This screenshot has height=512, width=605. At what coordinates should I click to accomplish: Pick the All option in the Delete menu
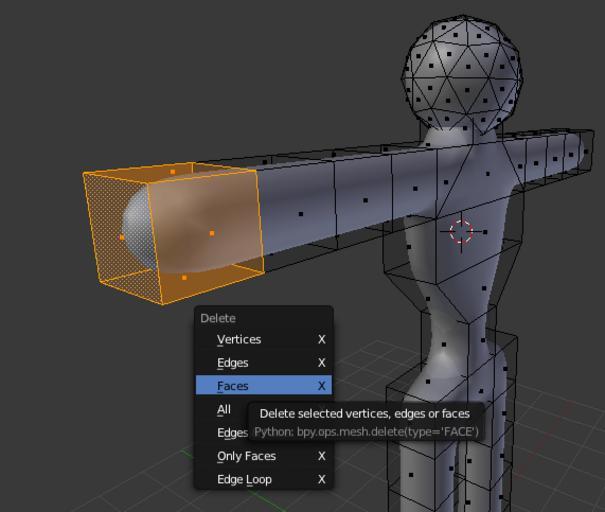224,409
